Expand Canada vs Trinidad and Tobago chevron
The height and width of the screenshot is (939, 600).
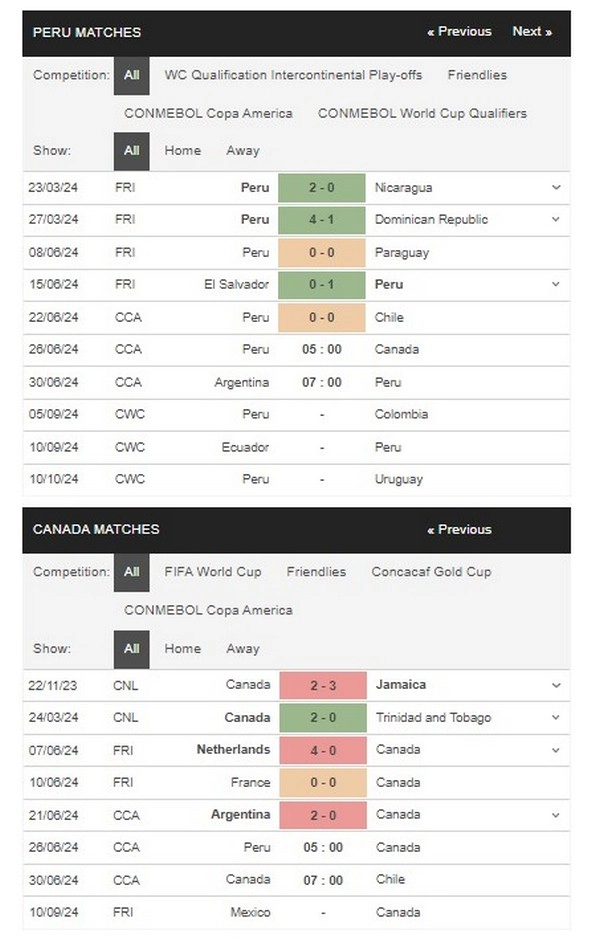click(556, 717)
